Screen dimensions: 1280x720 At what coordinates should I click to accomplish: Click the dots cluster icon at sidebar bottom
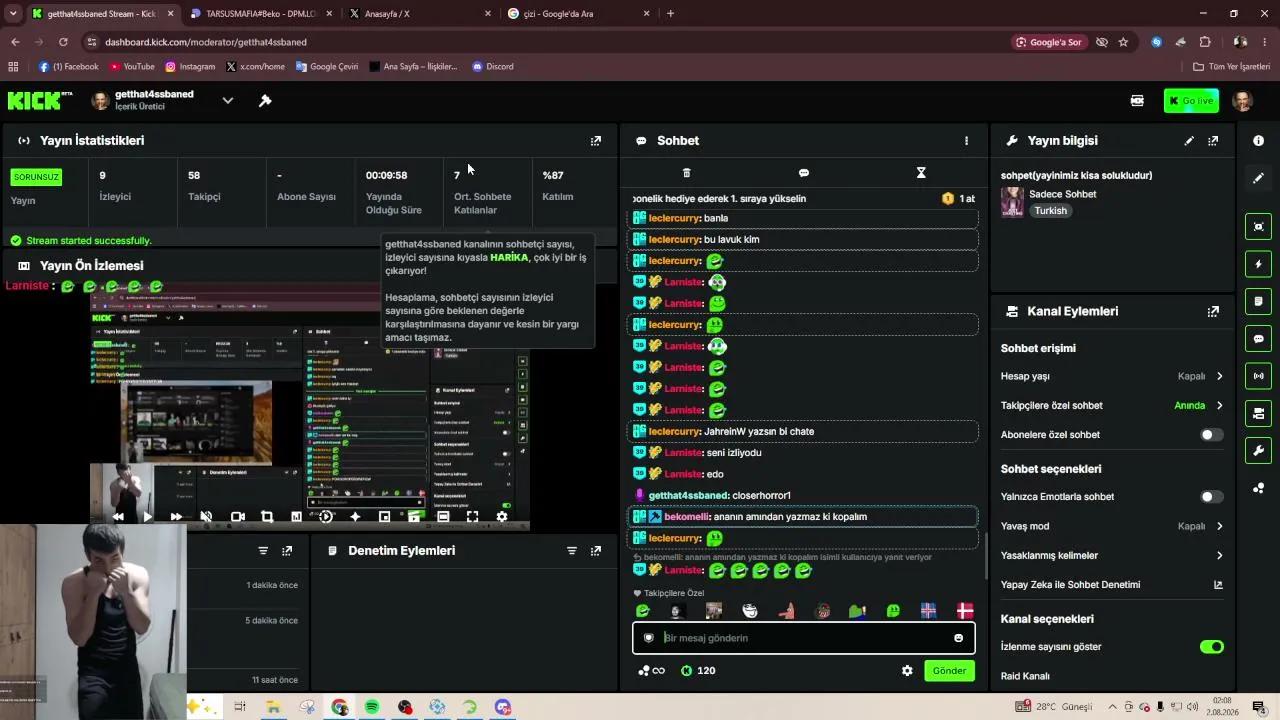[1259, 488]
